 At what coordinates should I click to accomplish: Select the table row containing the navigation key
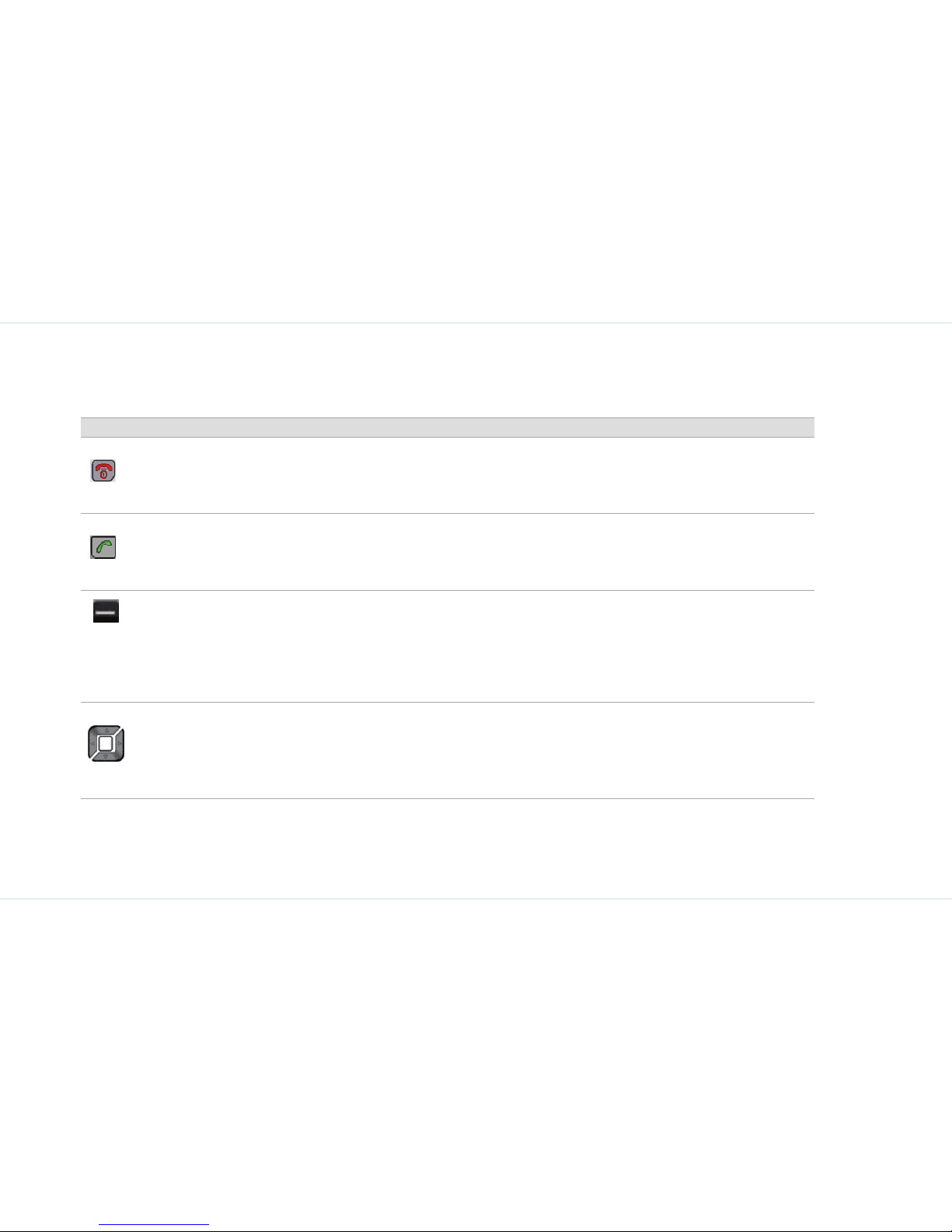(x=448, y=751)
